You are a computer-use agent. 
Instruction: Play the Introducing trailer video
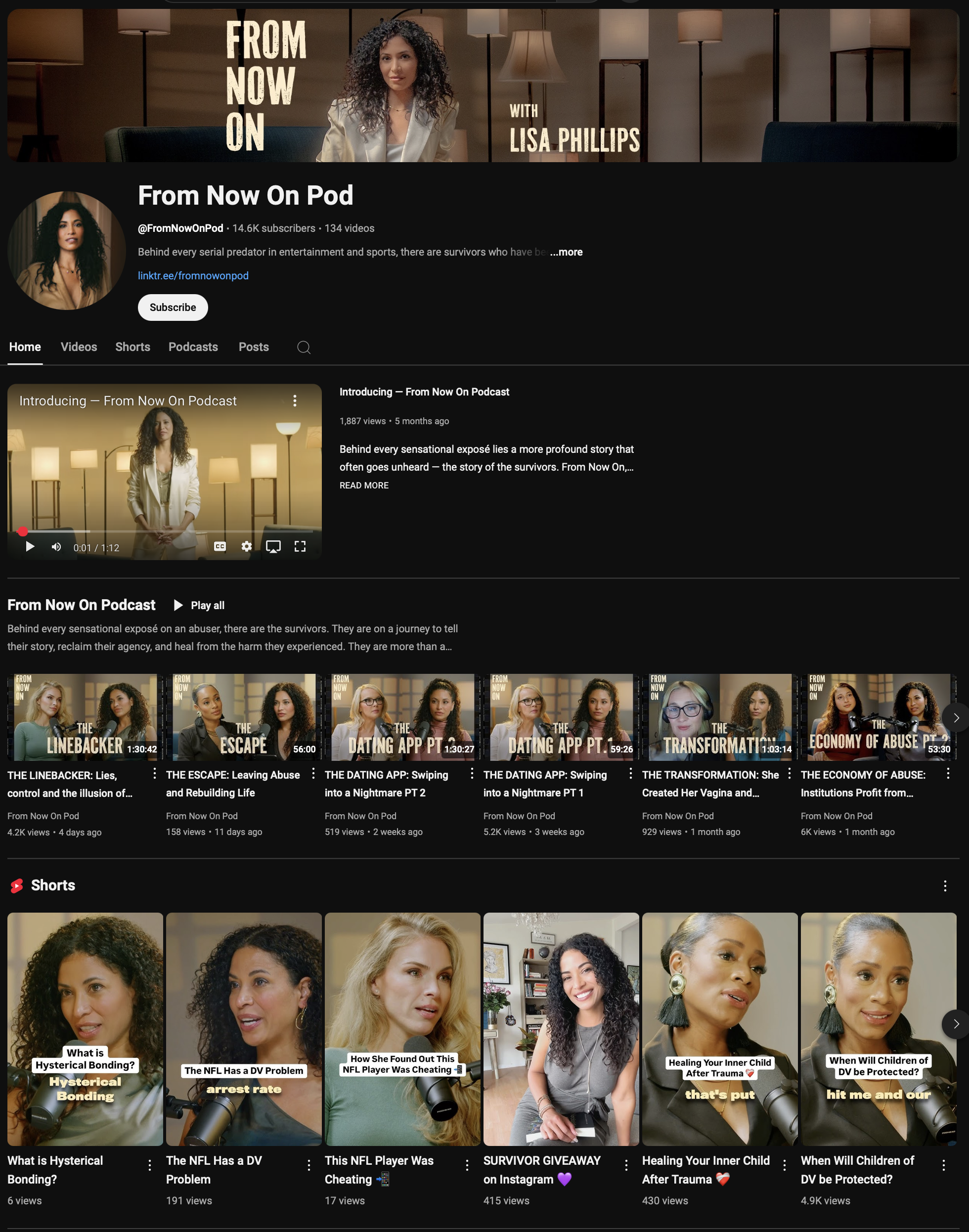coord(30,546)
